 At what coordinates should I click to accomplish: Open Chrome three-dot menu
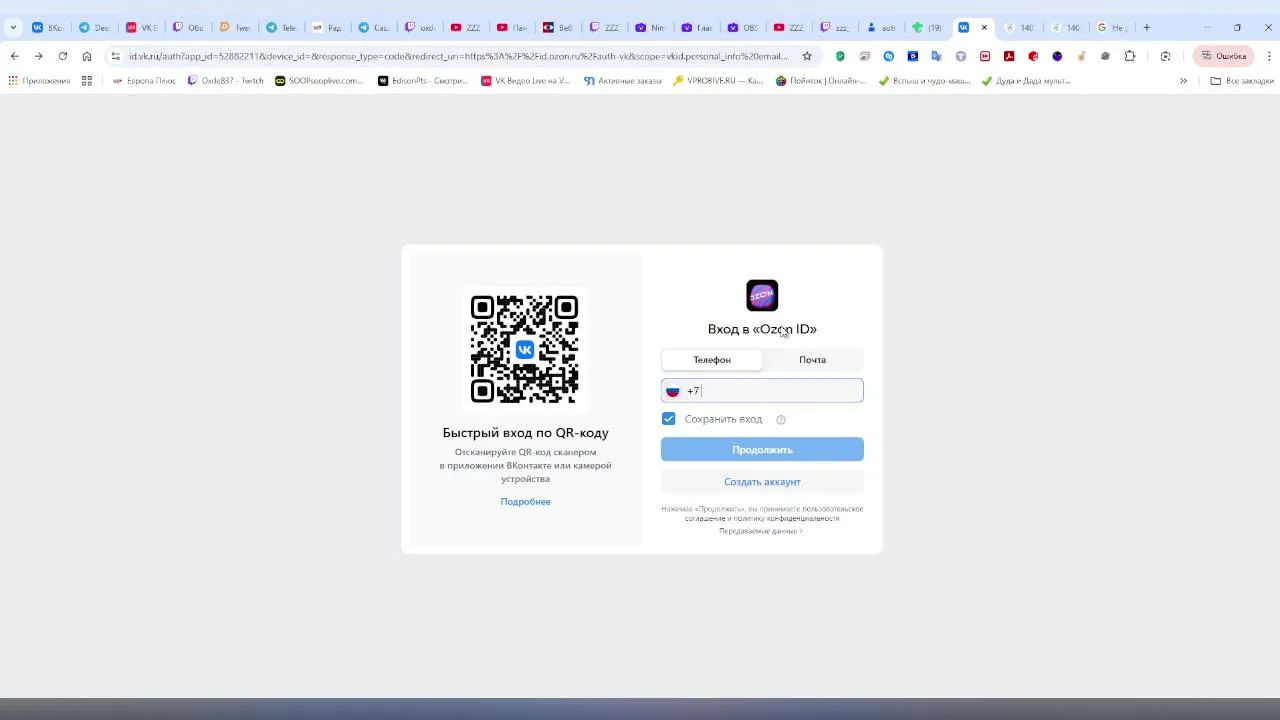coord(1268,56)
